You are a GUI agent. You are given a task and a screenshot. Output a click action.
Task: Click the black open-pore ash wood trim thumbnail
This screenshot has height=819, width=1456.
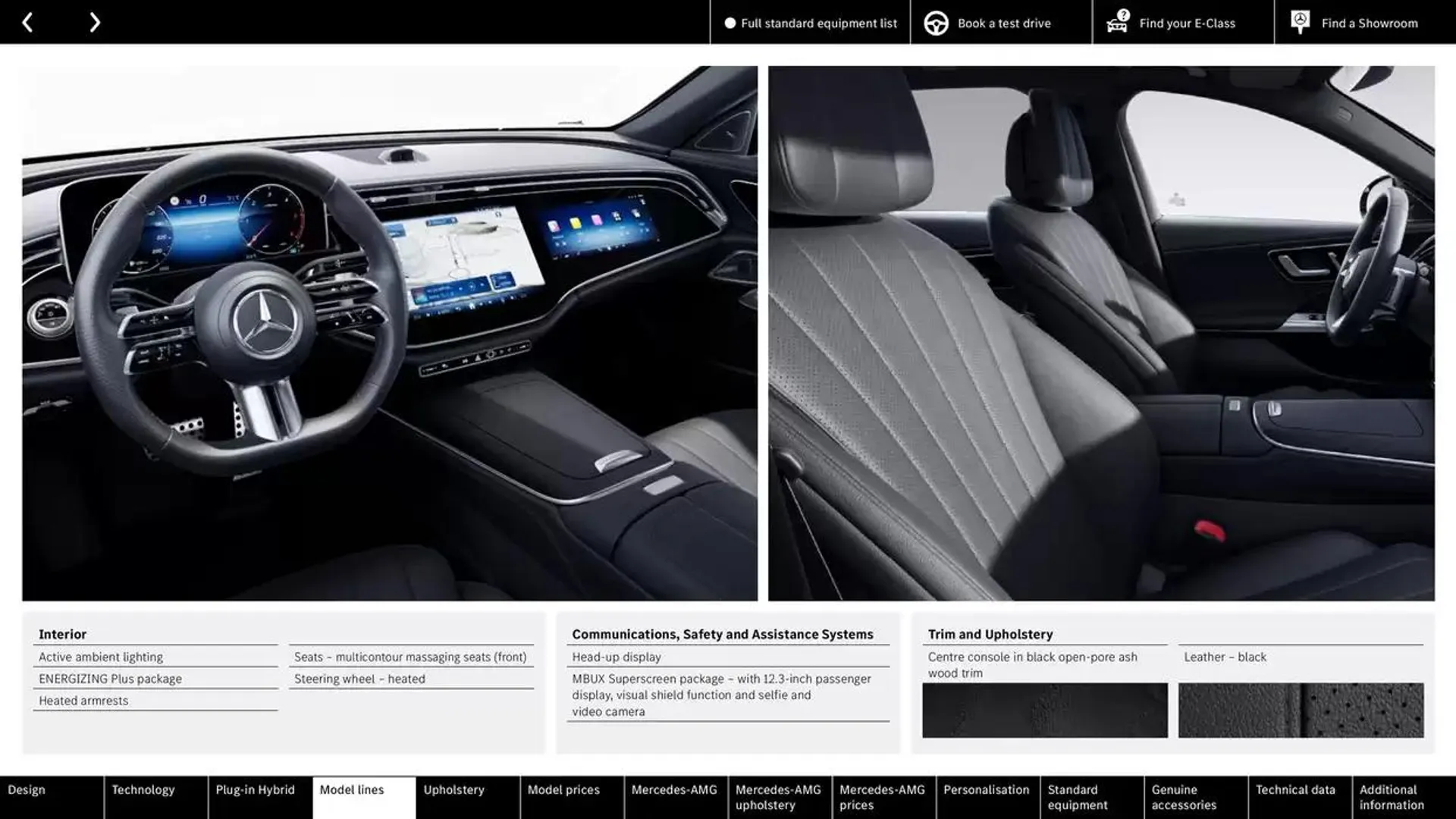1044,710
